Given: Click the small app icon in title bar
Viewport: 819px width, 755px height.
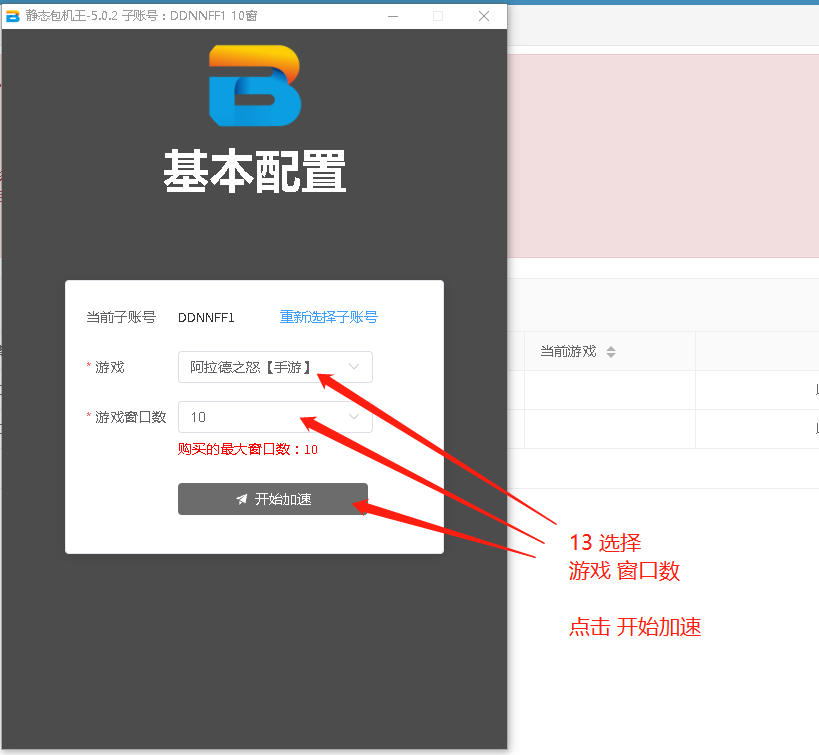Looking at the screenshot, I should click(13, 16).
